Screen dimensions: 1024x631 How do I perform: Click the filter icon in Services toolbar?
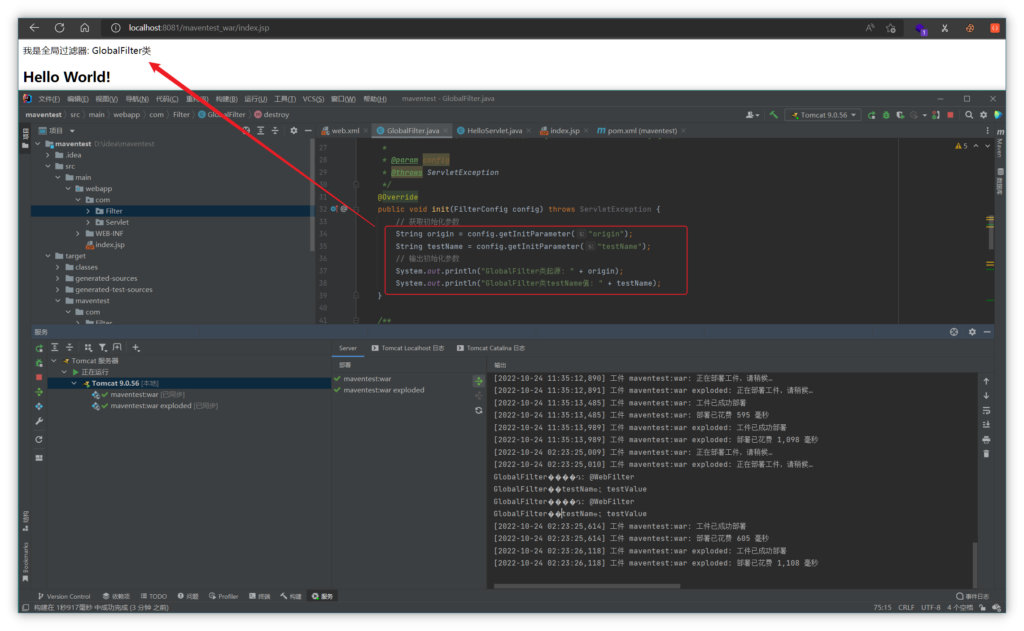pos(103,348)
